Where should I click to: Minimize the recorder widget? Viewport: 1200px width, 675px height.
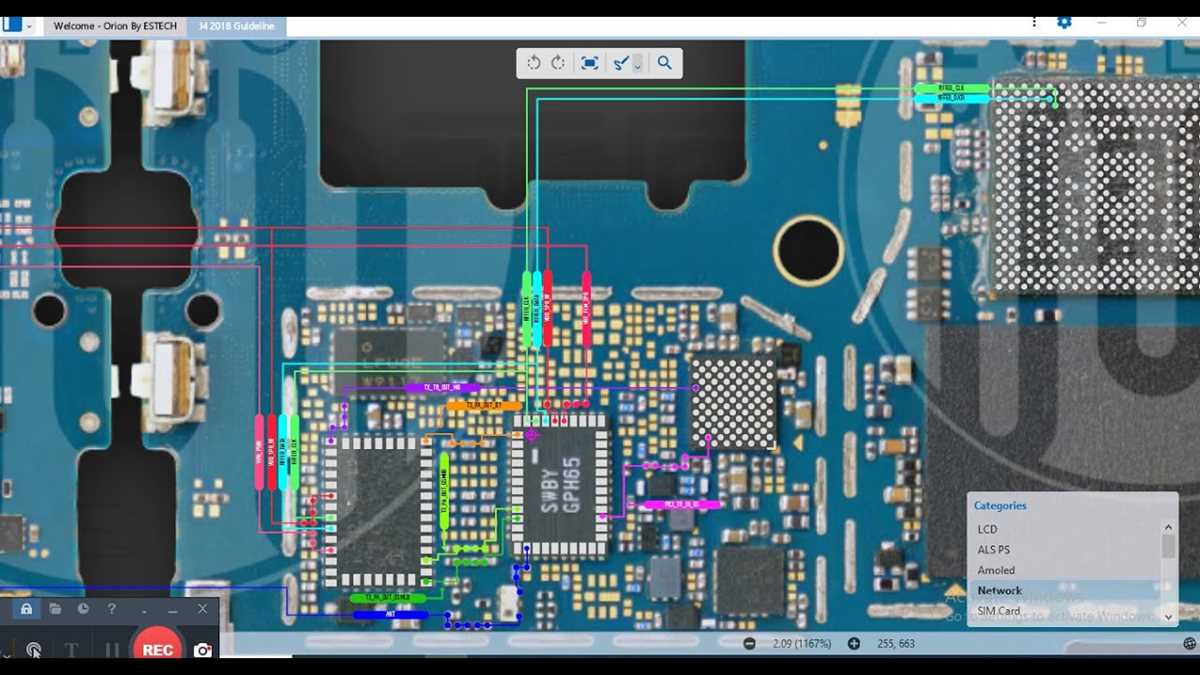(173, 610)
